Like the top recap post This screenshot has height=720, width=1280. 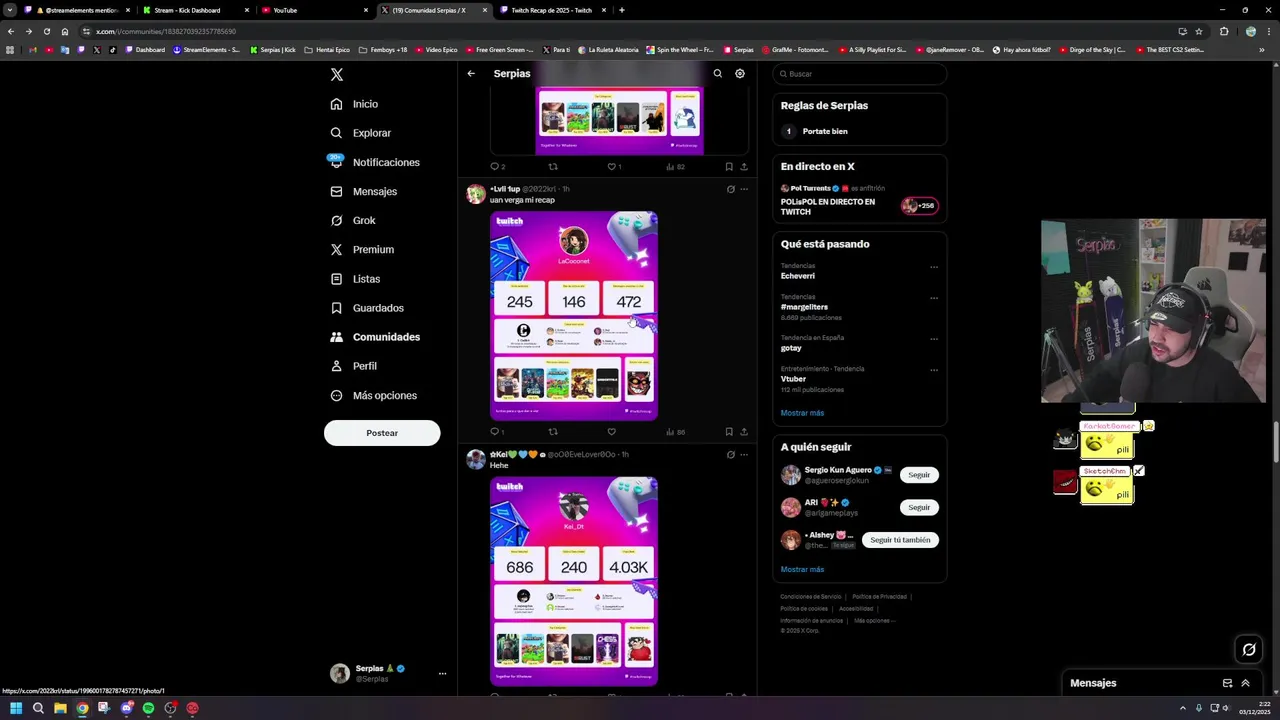(x=612, y=167)
